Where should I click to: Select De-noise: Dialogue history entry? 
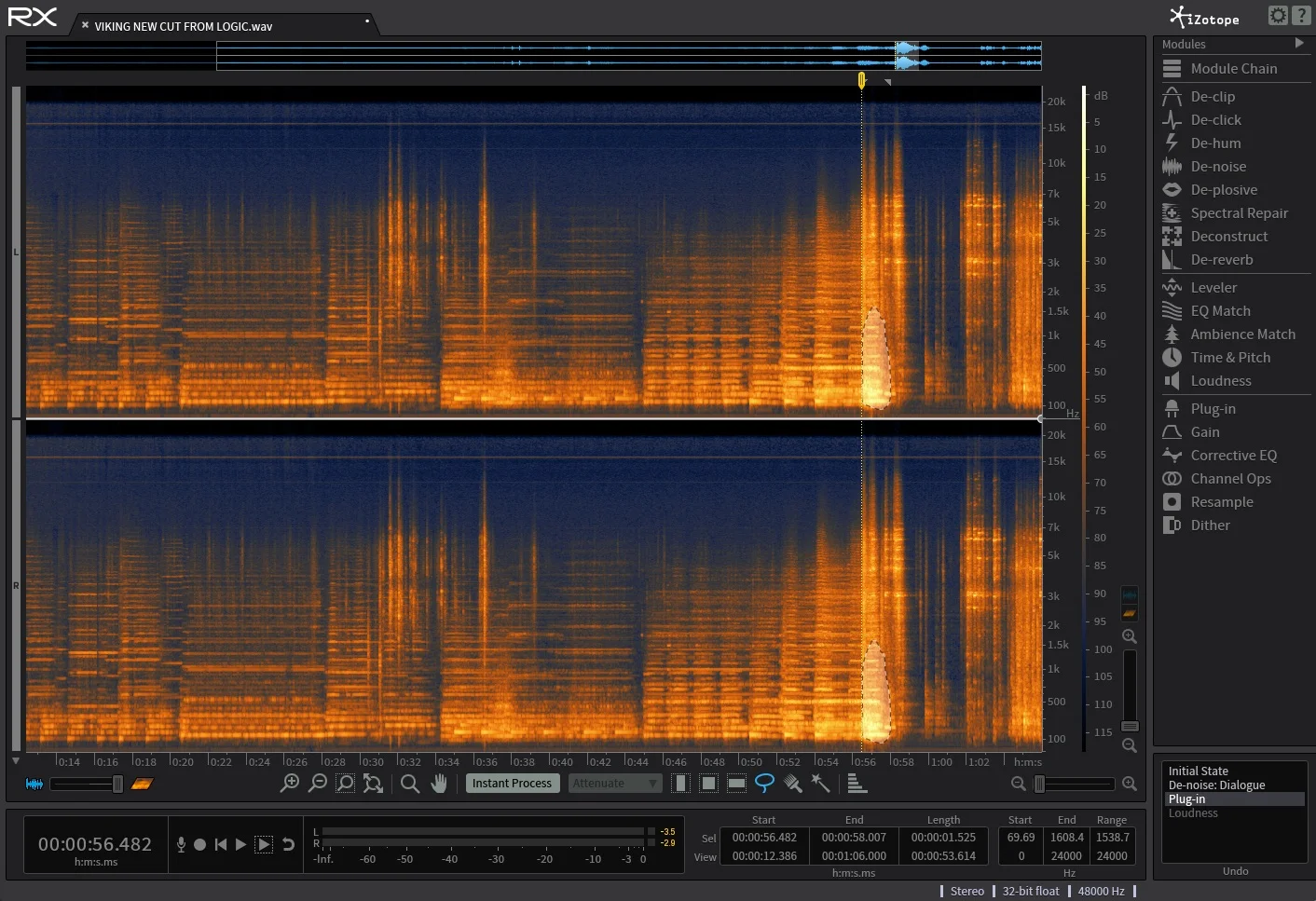click(1234, 785)
